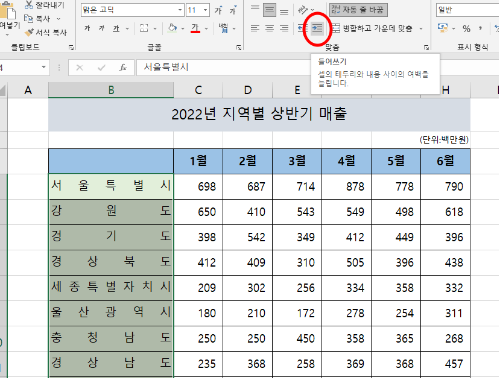Image resolution: width=499 pixels, height=378 pixels.
Task: Open the font size 11 dropdown
Action: [206, 10]
